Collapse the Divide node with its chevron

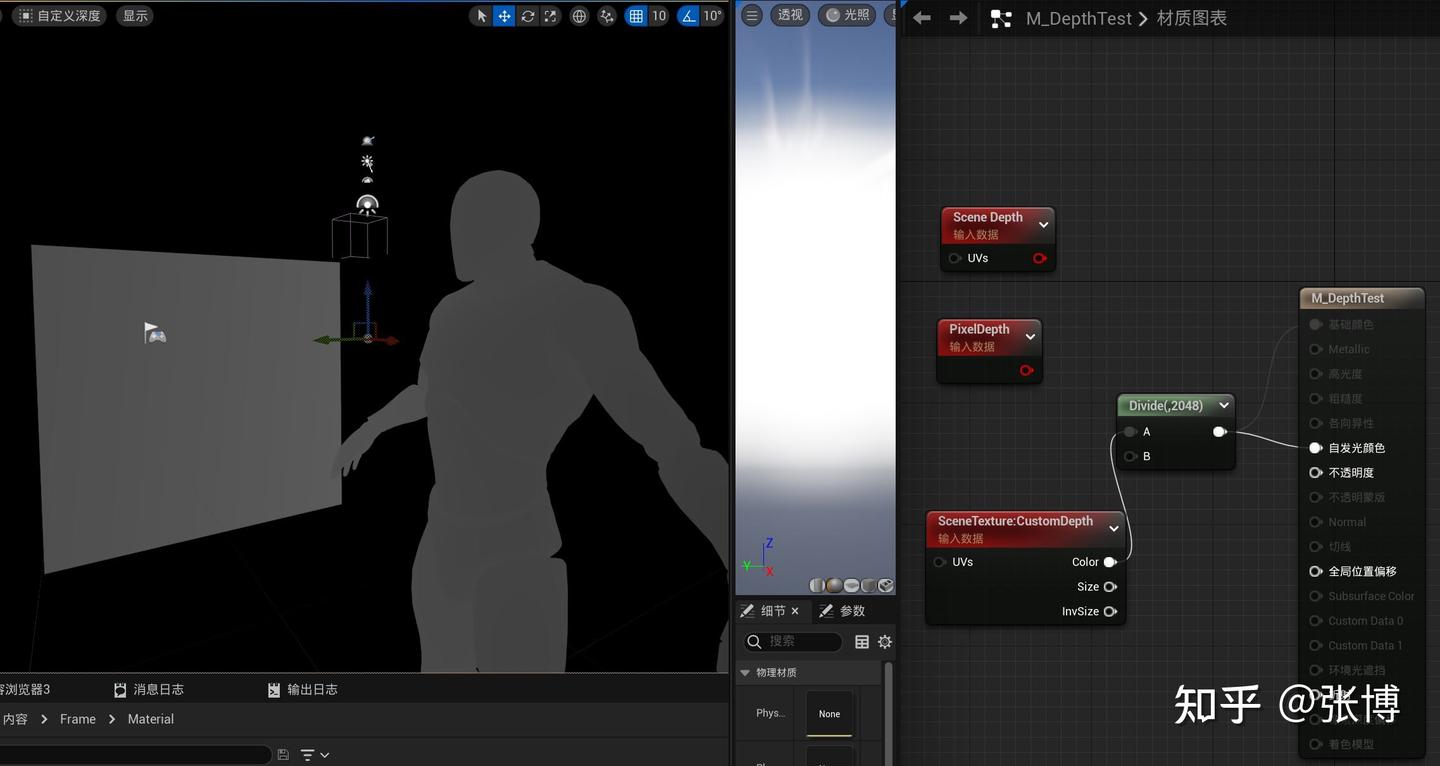point(1223,405)
